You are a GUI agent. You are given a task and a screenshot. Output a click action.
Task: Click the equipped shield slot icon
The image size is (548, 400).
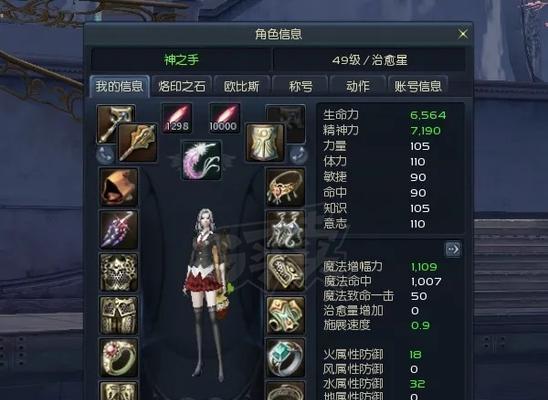265,143
